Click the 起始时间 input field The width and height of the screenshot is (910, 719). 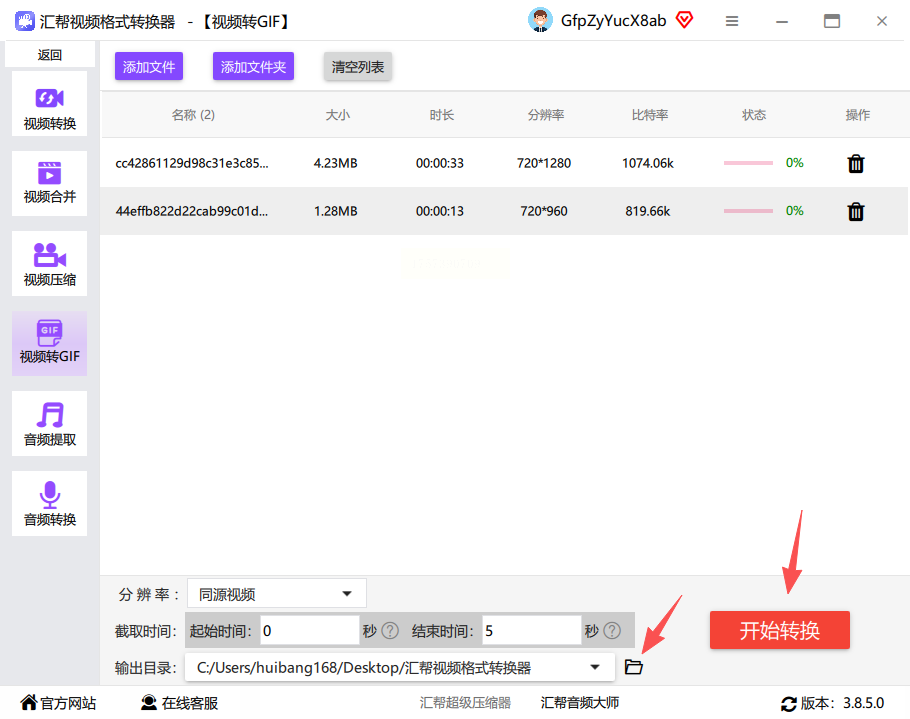309,631
